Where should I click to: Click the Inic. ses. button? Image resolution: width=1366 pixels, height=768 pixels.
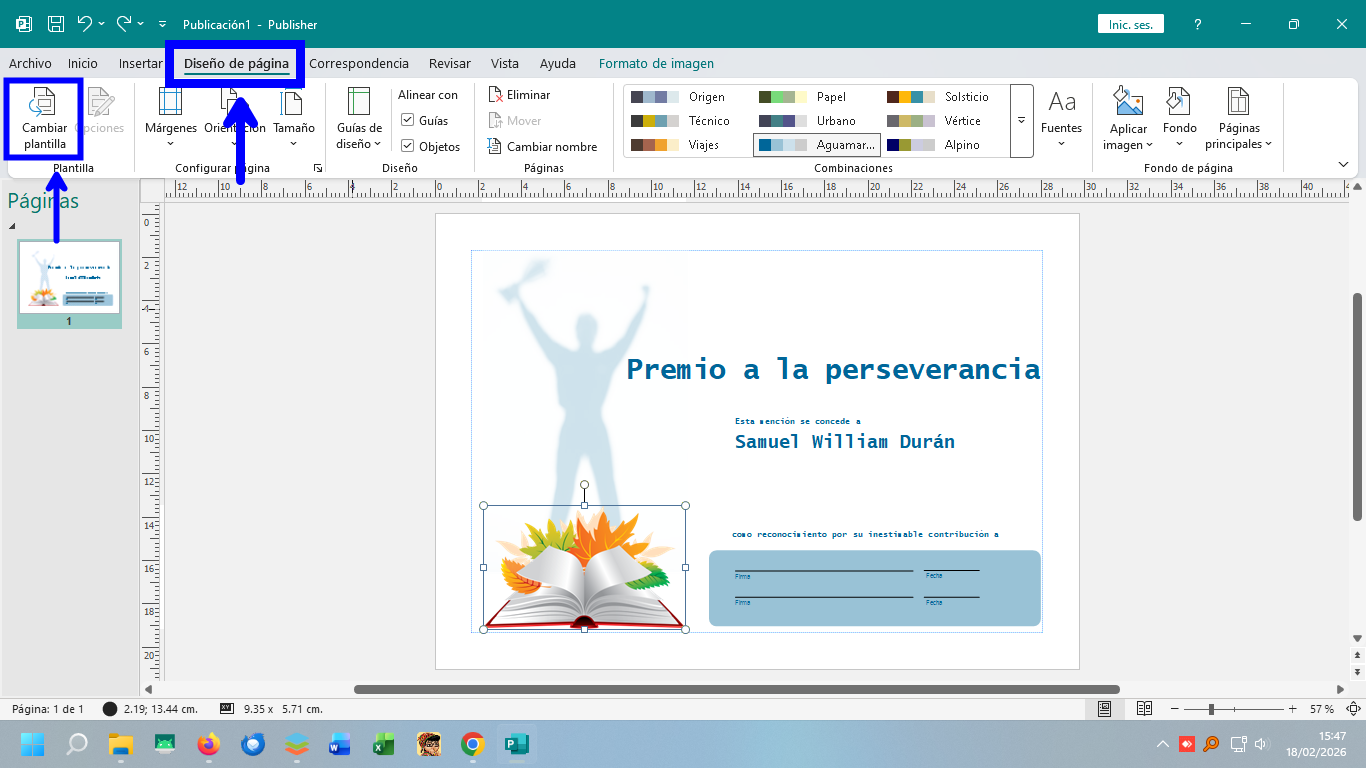tap(1130, 24)
